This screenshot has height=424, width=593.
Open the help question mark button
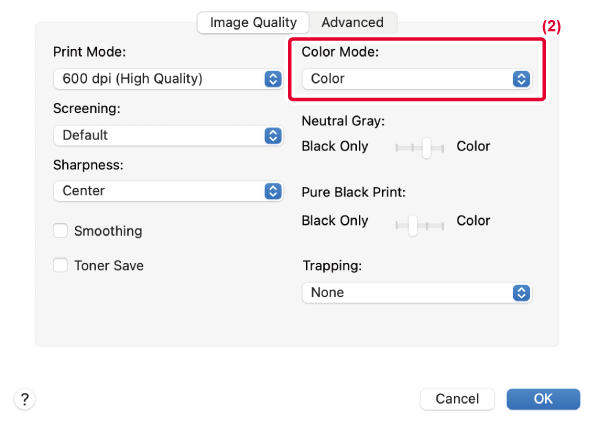tap(25, 399)
